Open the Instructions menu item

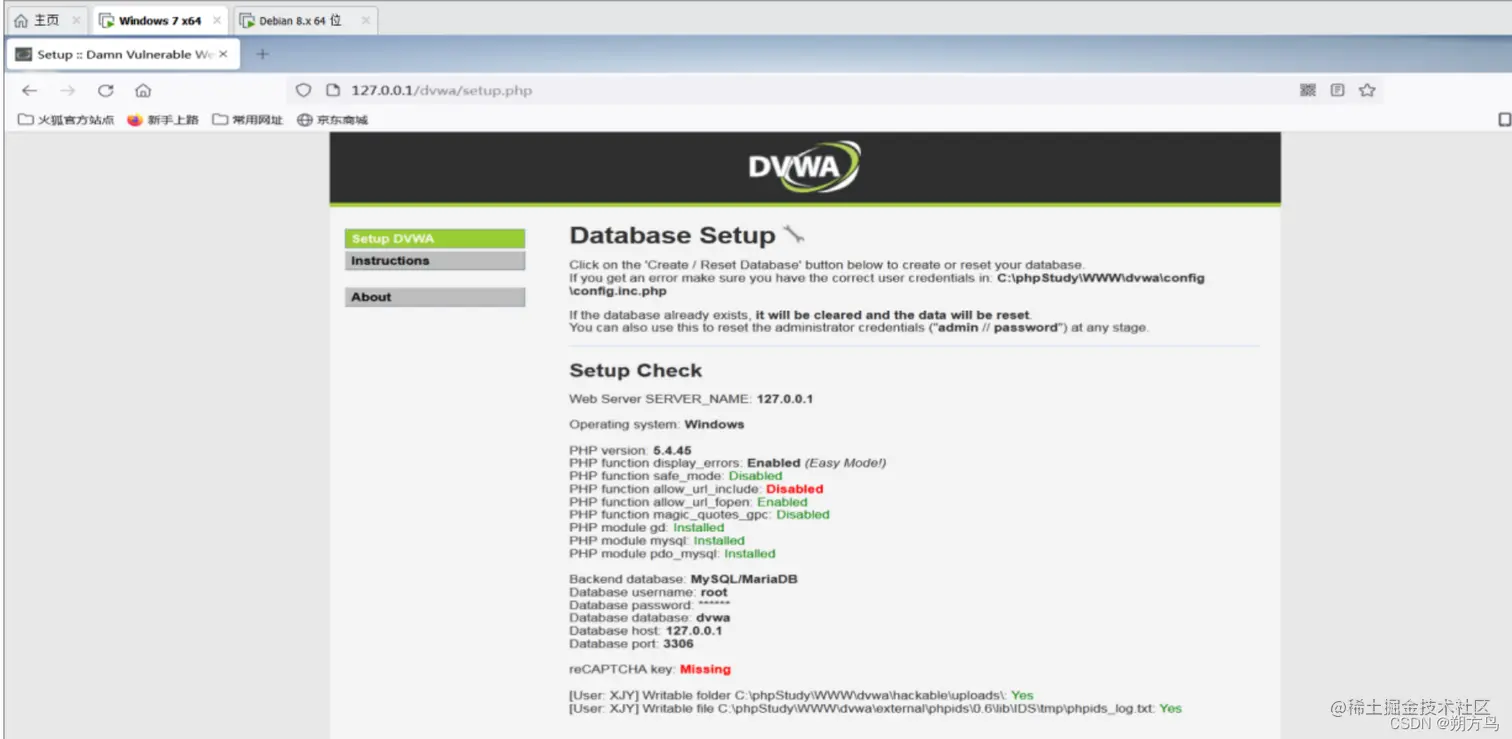pyautogui.click(x=435, y=261)
